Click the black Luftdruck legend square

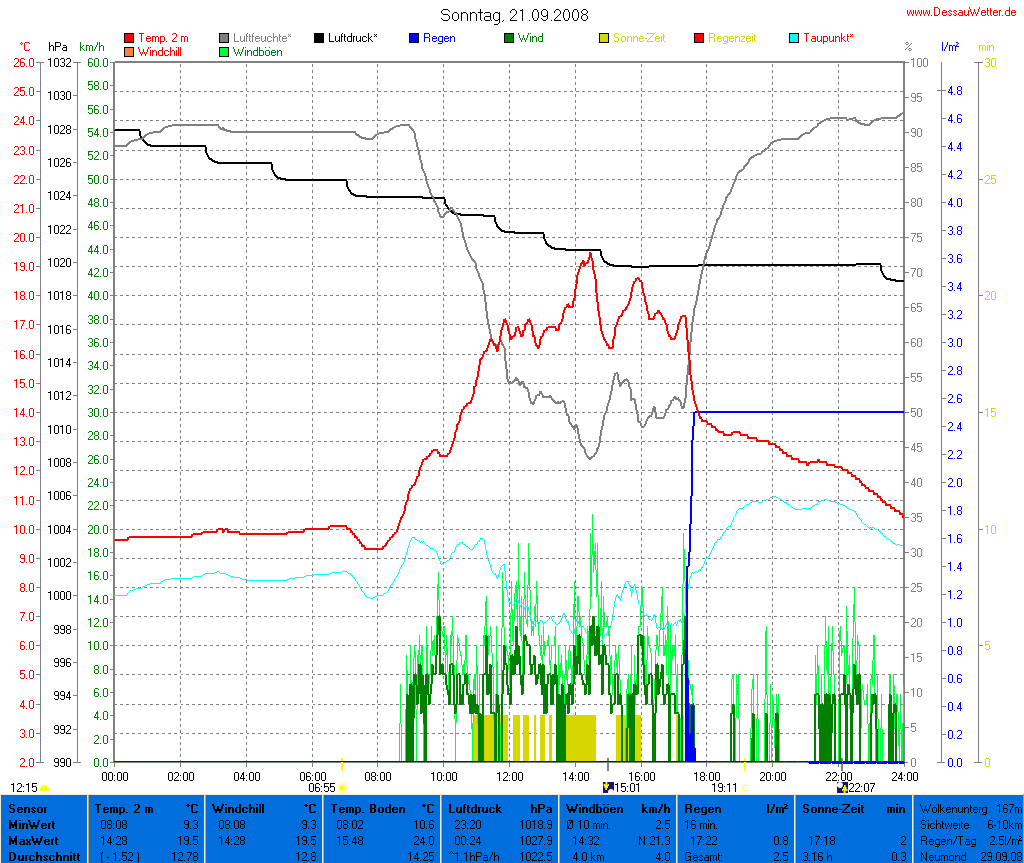319,38
